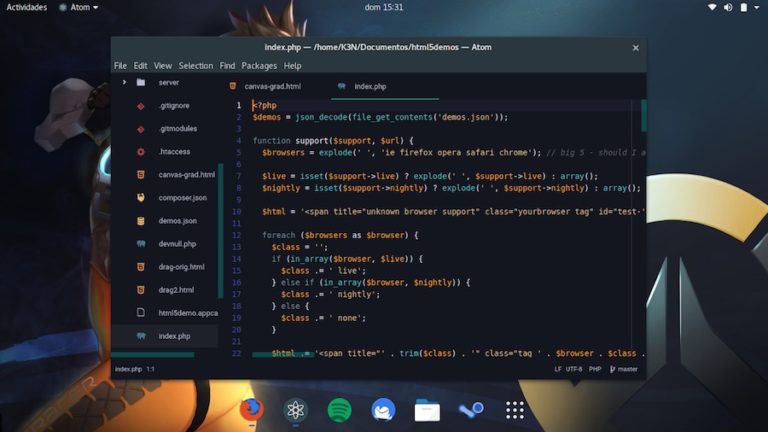Click the canvas-grad.html HTML5 icon in tree
Image resolution: width=768 pixels, height=432 pixels.
[x=141, y=175]
